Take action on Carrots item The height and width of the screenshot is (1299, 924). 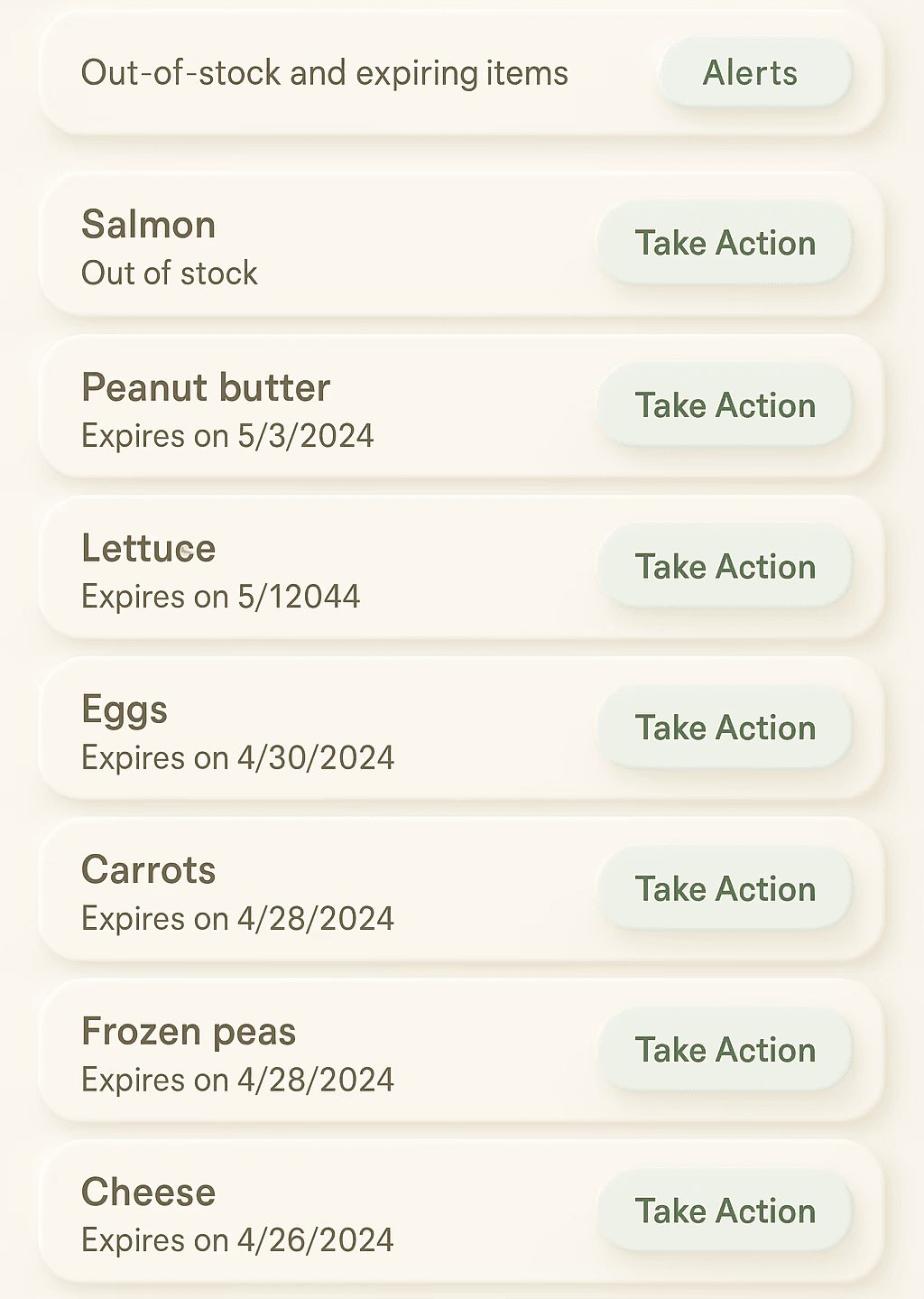(725, 889)
